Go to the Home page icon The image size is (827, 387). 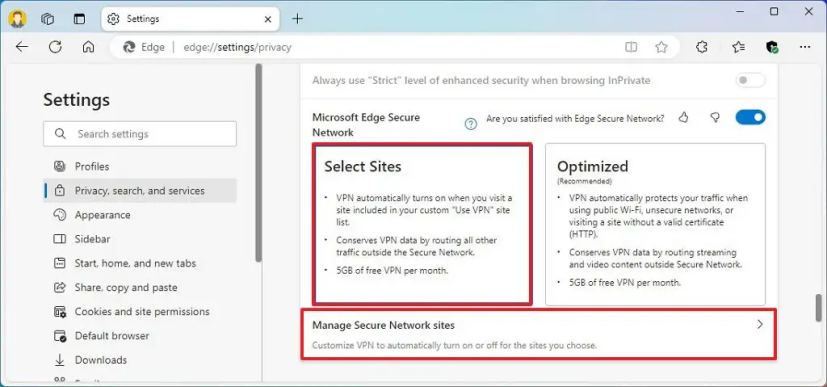click(88, 47)
